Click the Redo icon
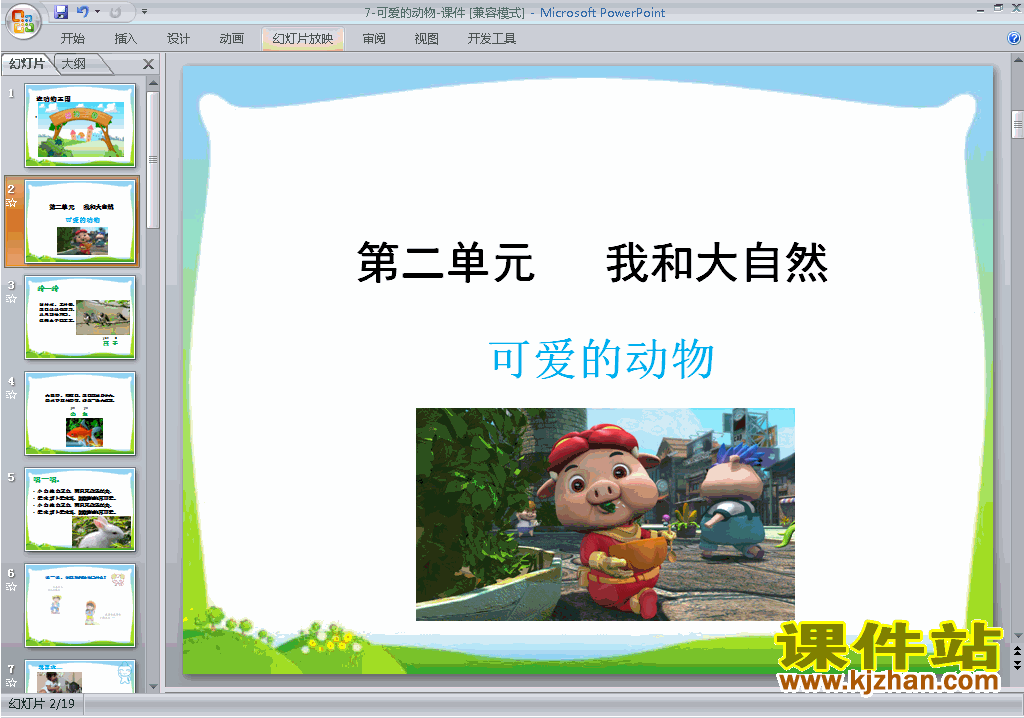The image size is (1024, 718). point(116,12)
